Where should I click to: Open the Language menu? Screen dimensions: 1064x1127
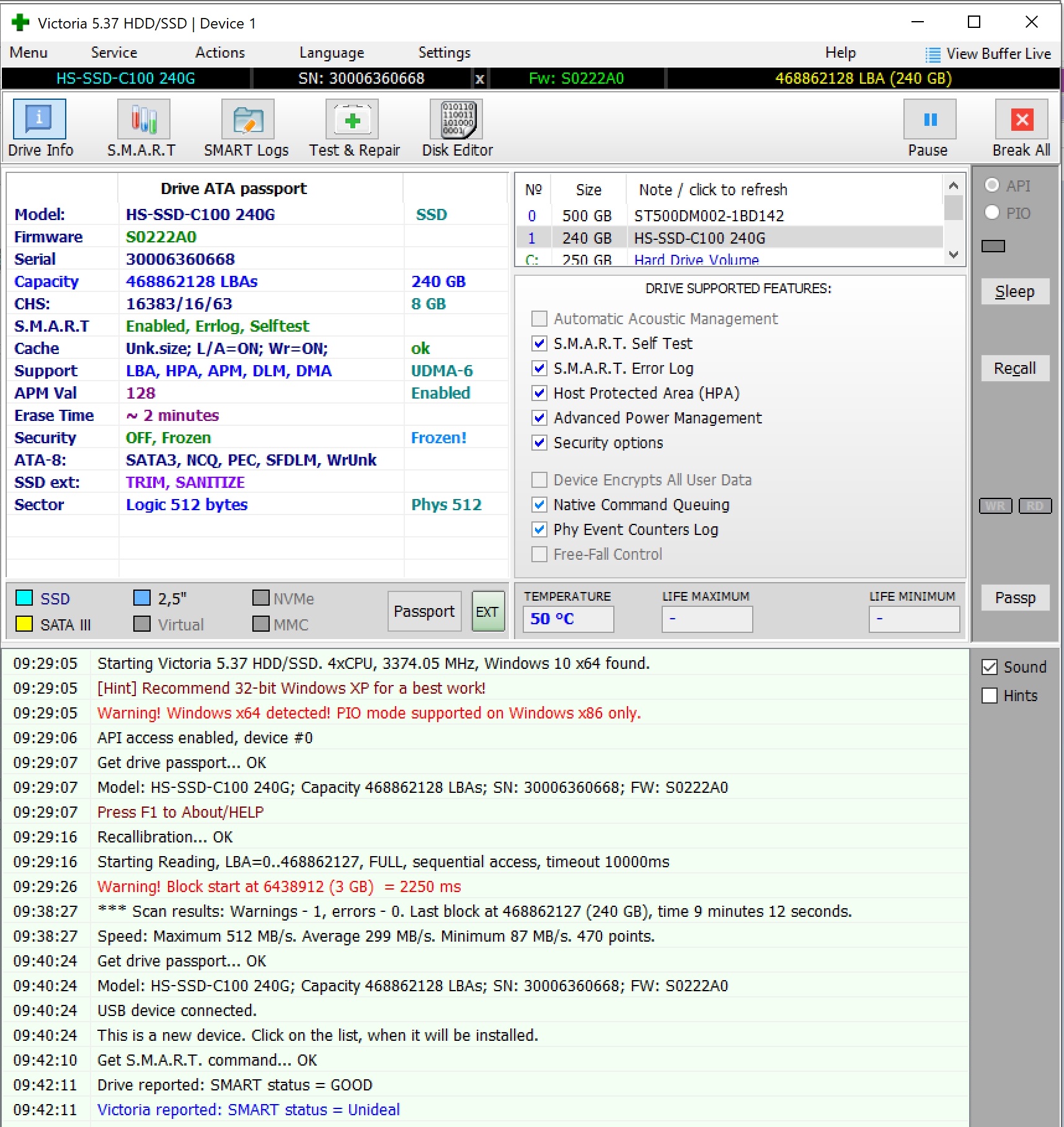pyautogui.click(x=332, y=53)
